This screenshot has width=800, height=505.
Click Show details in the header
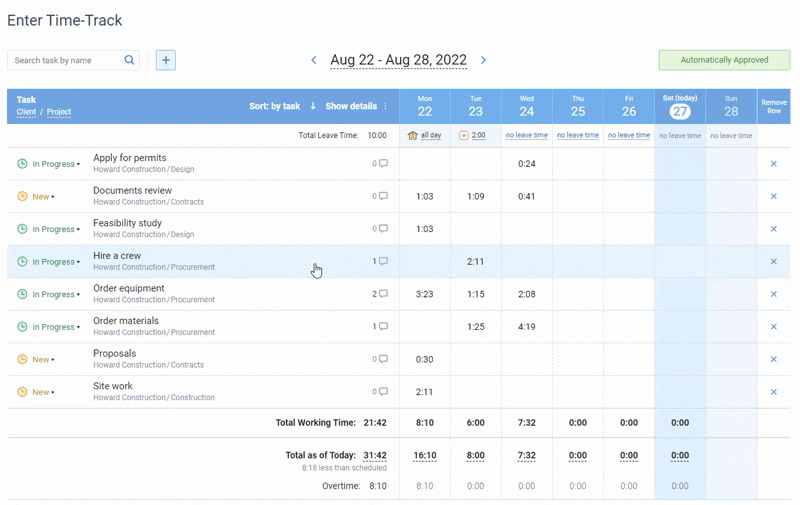tap(351, 106)
